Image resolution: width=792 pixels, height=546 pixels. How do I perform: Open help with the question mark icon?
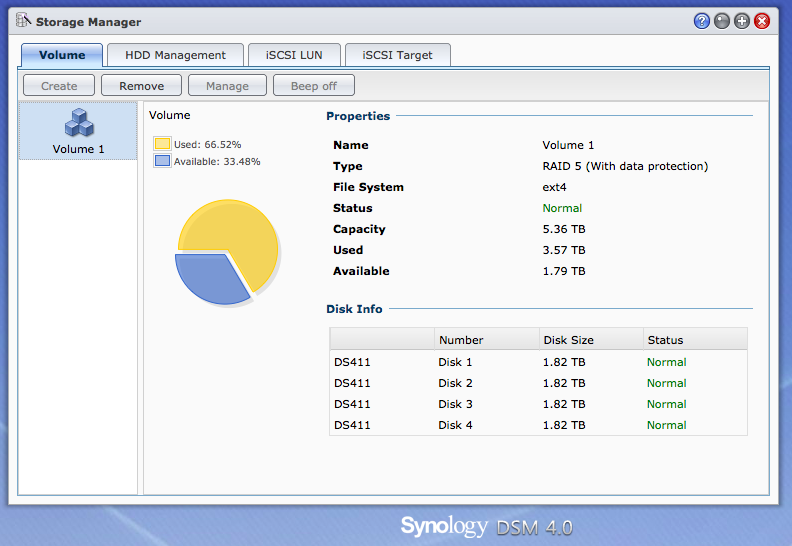[702, 21]
